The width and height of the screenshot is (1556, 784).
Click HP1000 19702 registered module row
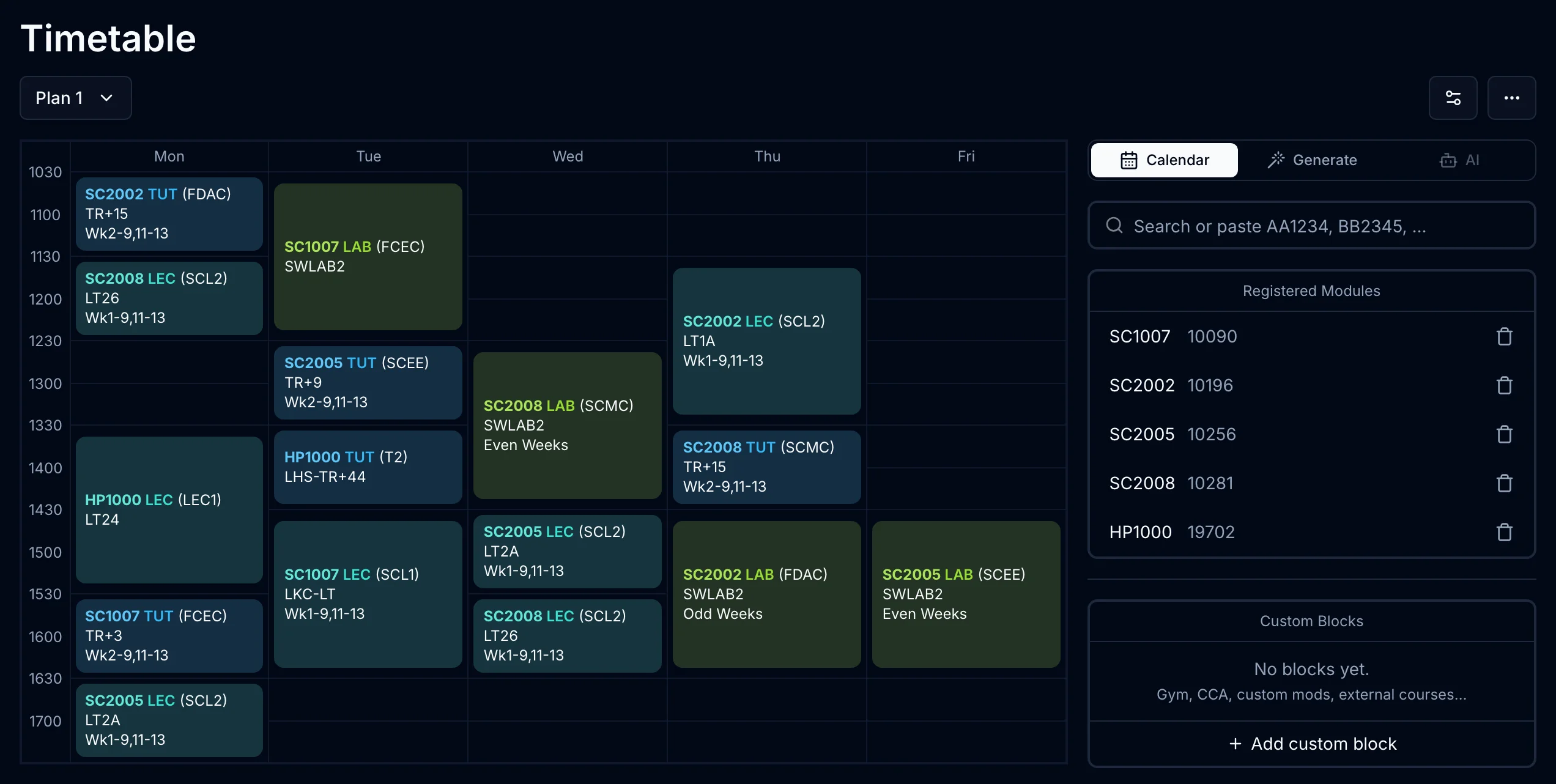point(1312,532)
